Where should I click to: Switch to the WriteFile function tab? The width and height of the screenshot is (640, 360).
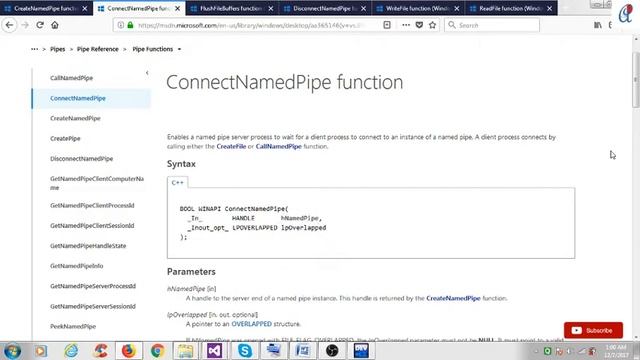tap(418, 8)
